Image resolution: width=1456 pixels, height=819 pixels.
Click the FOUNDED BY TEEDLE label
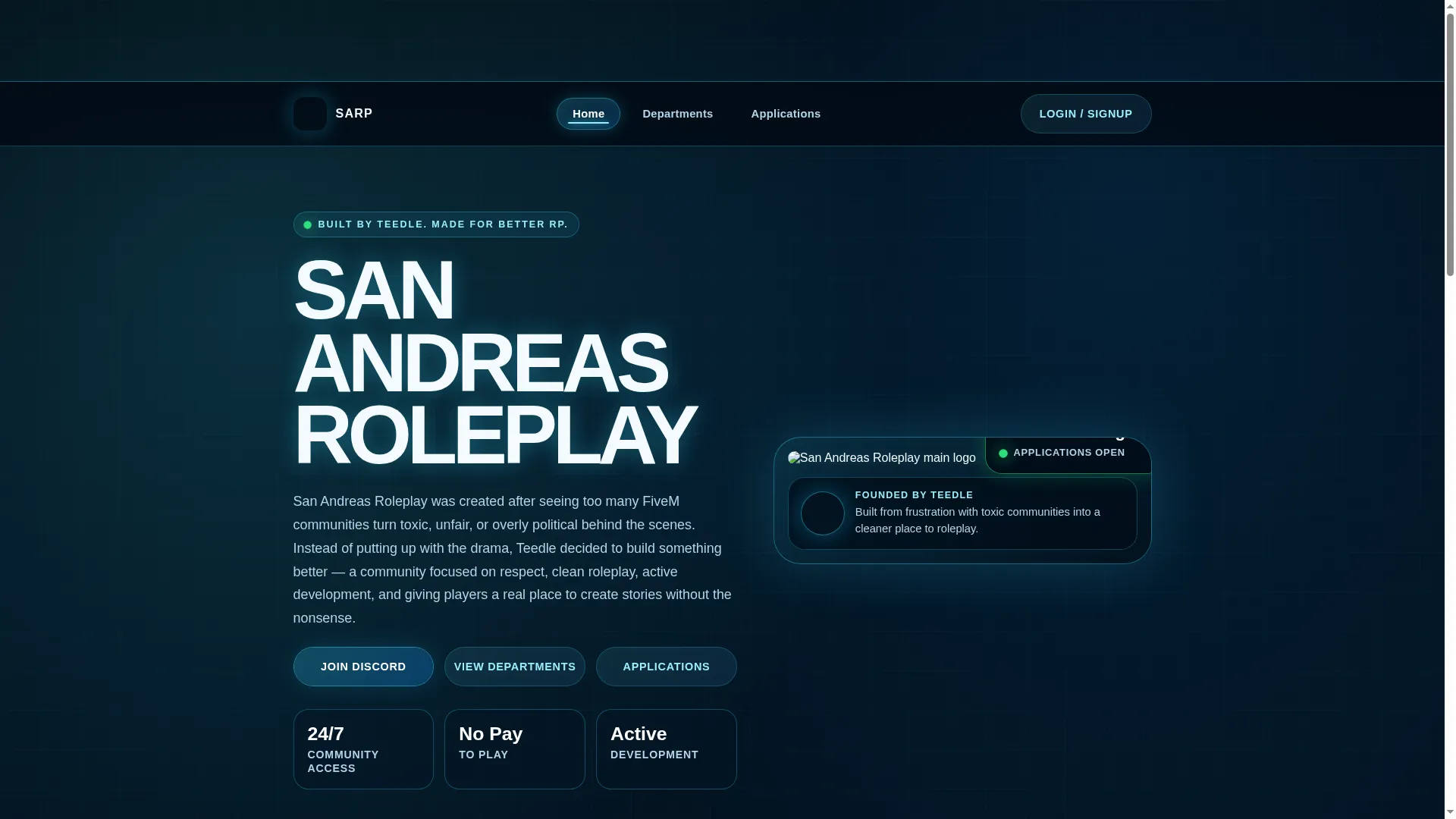coord(914,495)
